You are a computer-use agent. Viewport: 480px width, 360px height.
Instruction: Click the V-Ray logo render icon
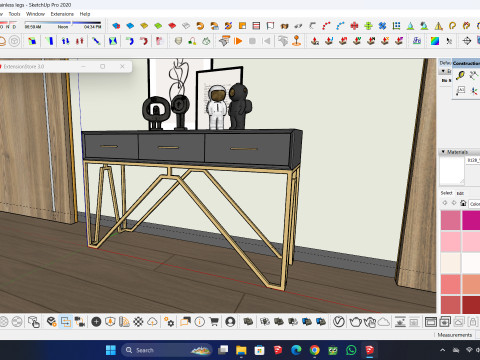tap(339, 322)
